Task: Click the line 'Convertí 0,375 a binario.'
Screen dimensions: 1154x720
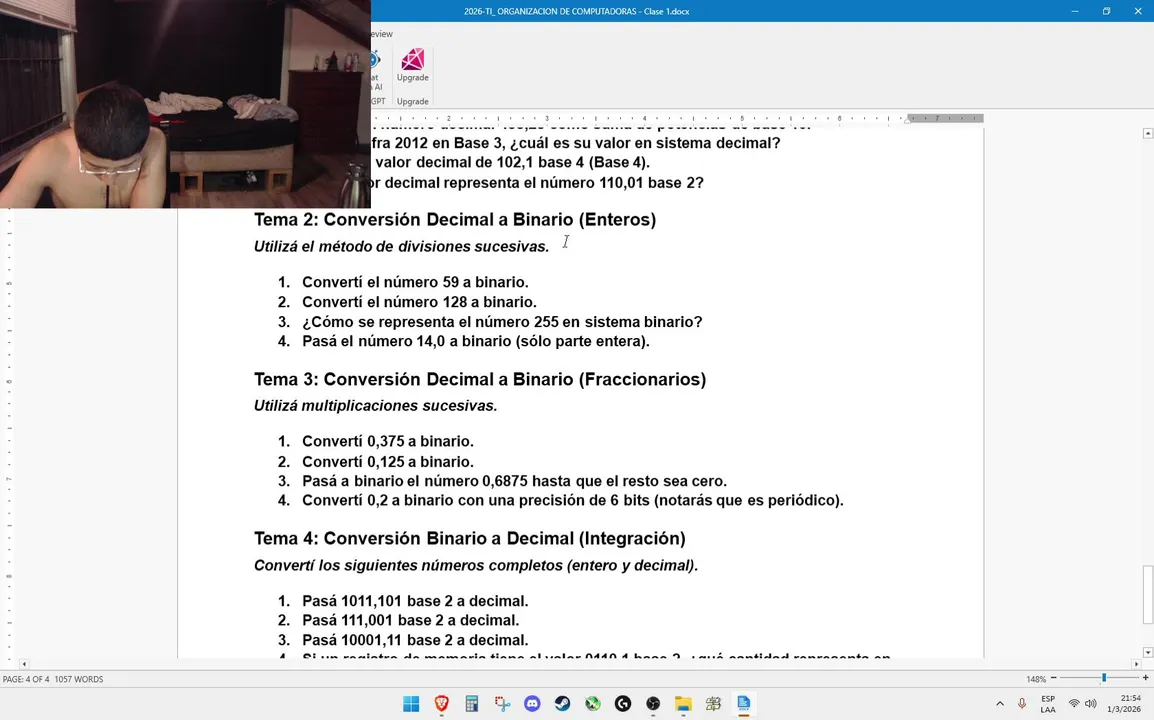Action: coord(388,442)
